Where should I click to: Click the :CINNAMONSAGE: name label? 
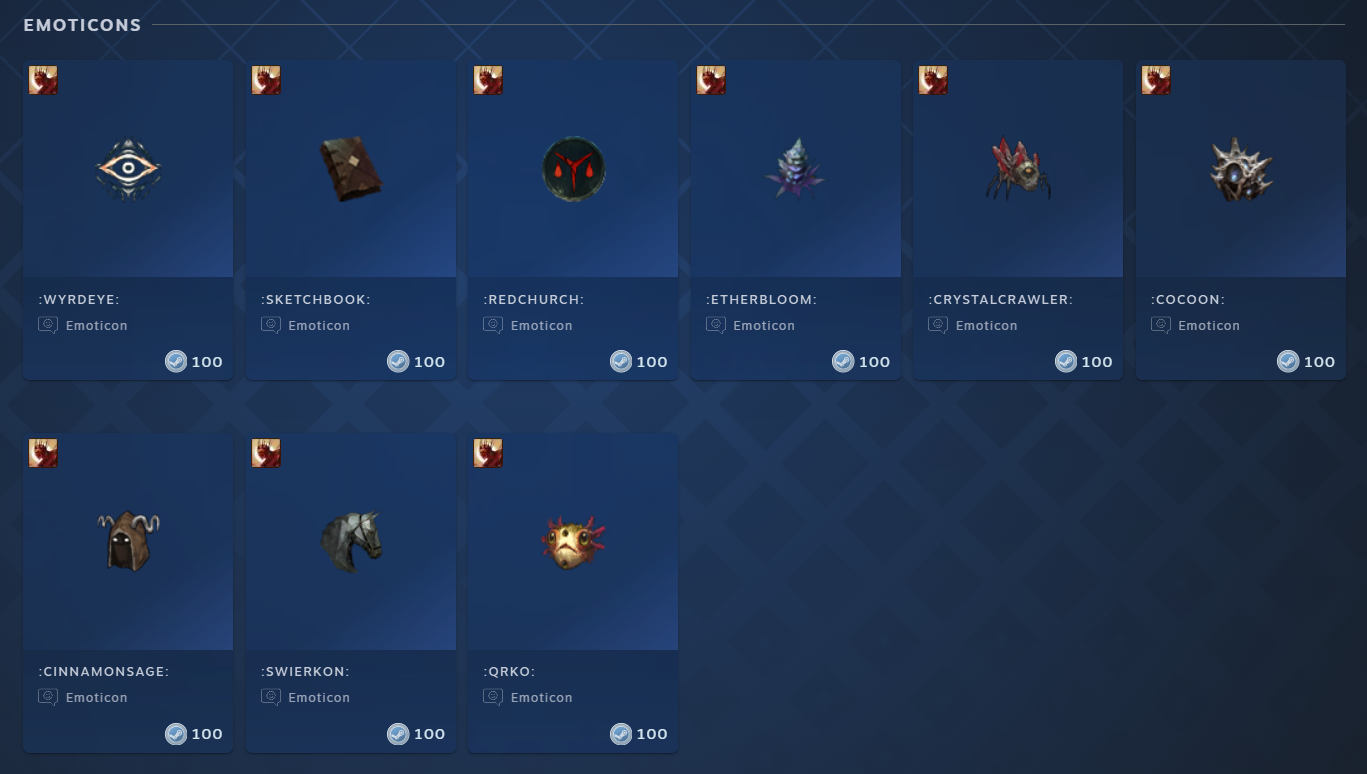[104, 672]
